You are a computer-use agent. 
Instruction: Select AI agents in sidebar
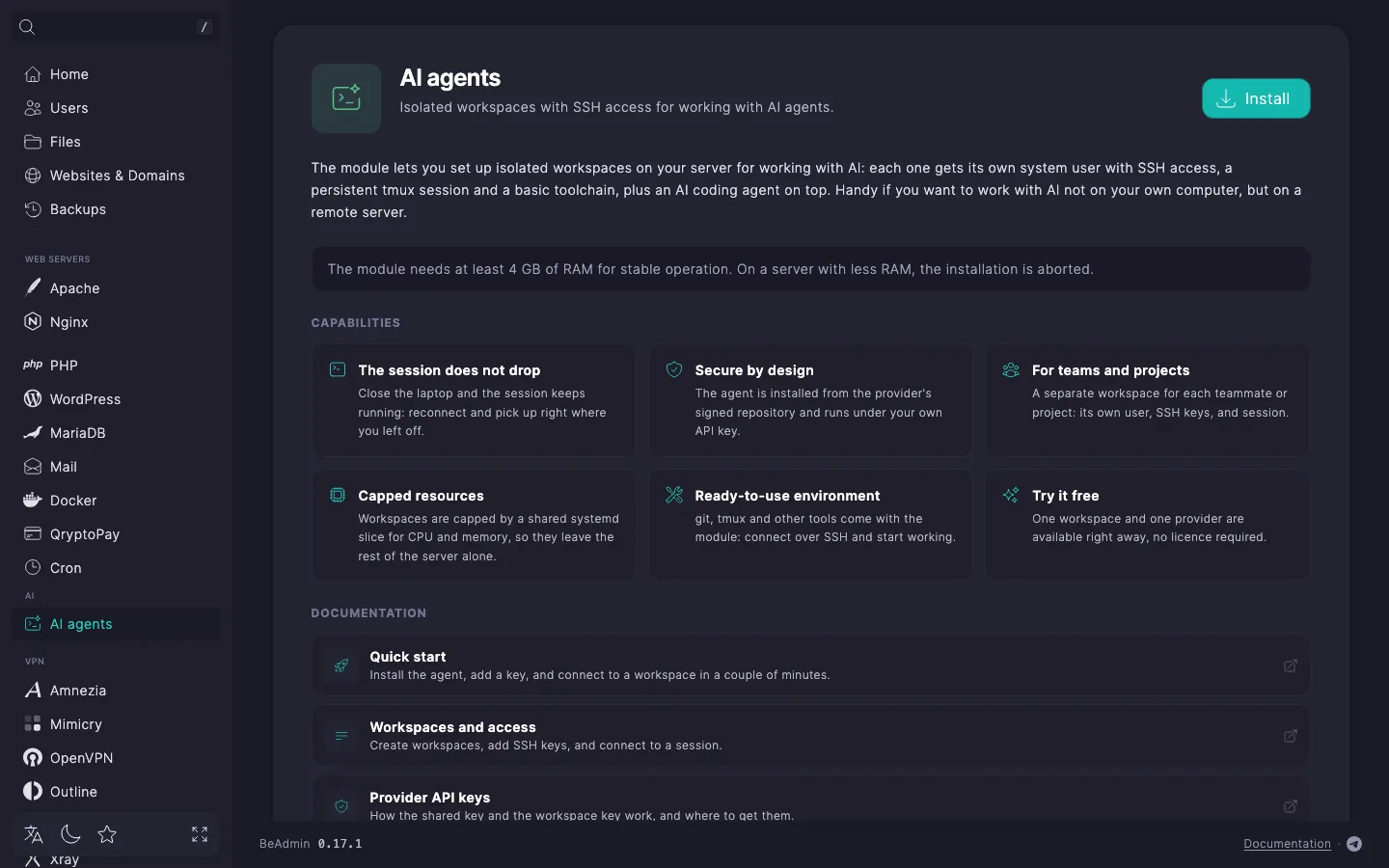116,624
